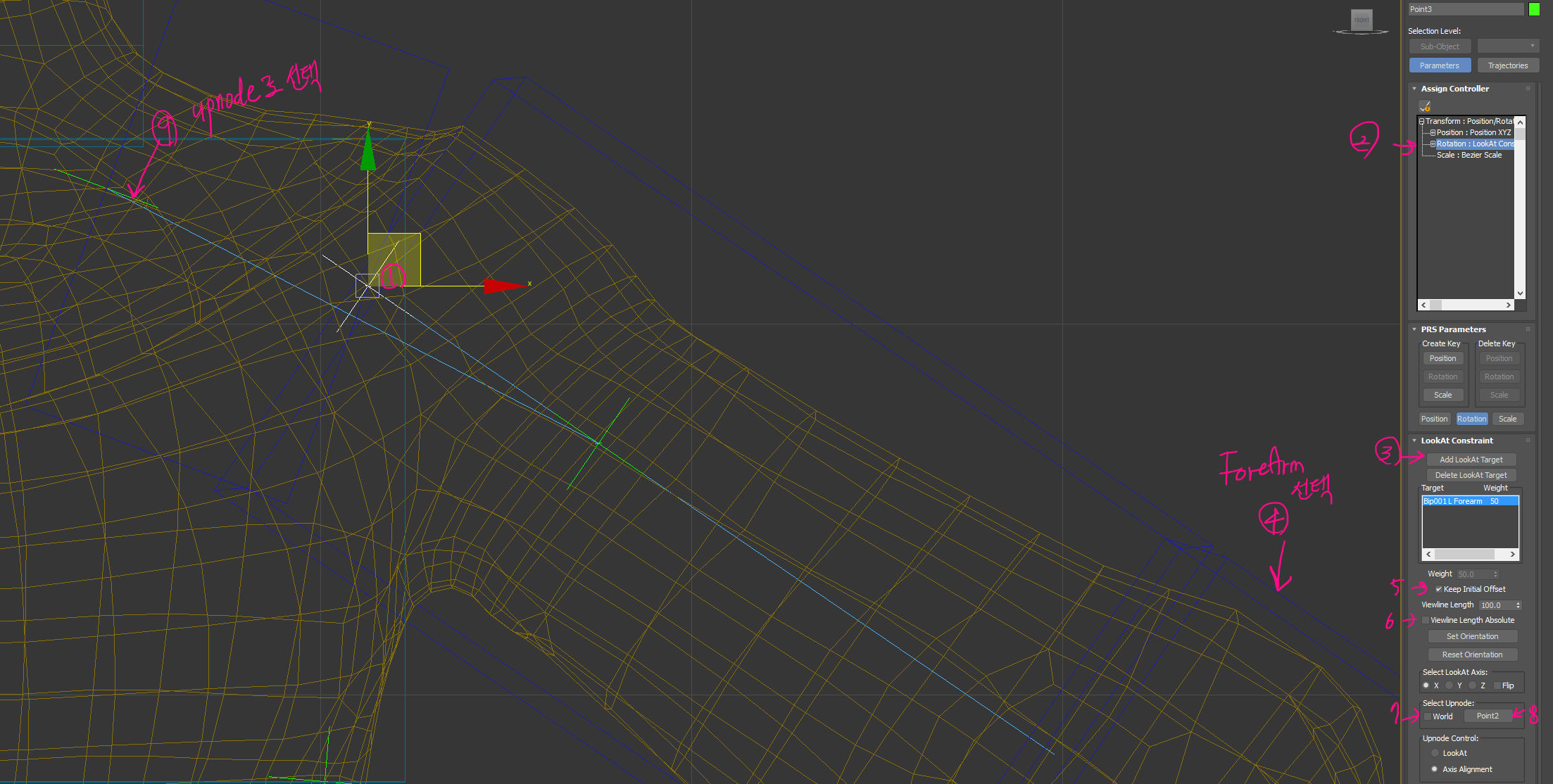Expand the Position XYZ tree node
Screen dimensions: 1553x784
coord(1433,132)
